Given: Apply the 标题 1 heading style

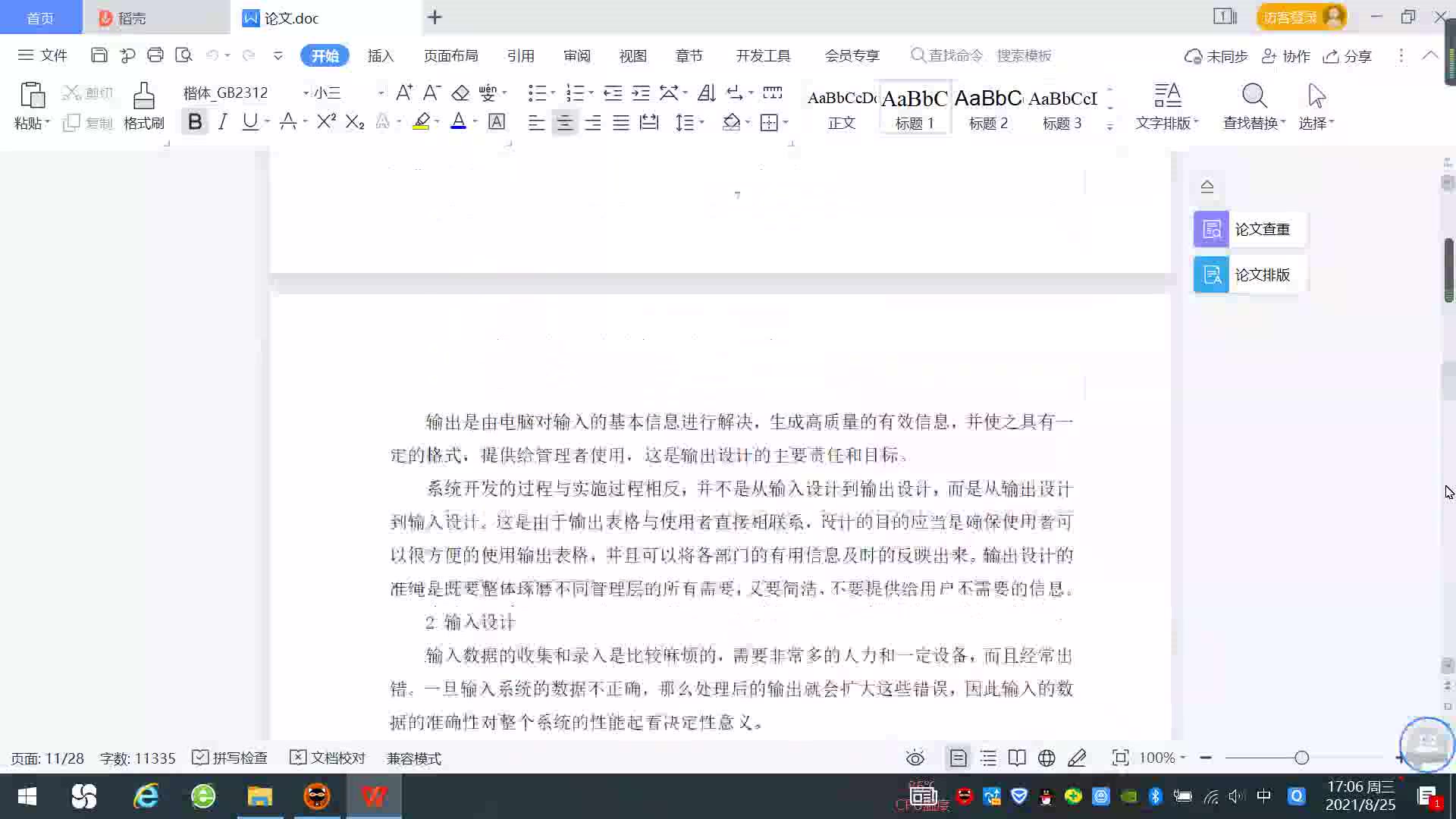Looking at the screenshot, I should [915, 107].
